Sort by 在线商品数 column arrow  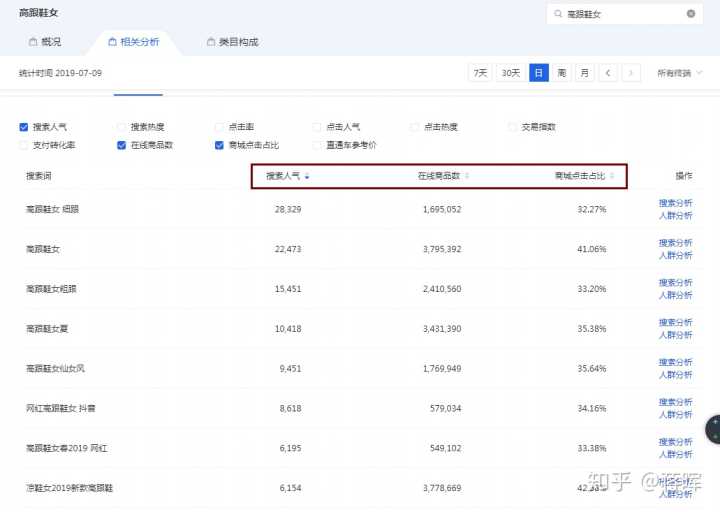[x=467, y=176]
